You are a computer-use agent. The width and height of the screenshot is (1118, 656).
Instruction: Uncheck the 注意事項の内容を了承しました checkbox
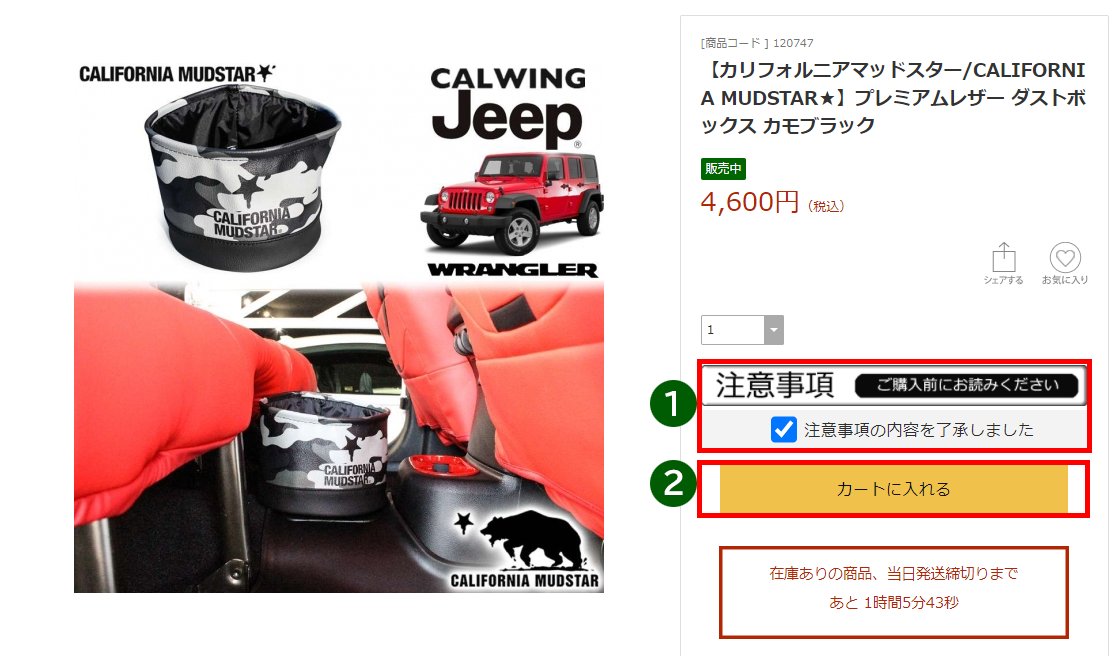coord(784,429)
